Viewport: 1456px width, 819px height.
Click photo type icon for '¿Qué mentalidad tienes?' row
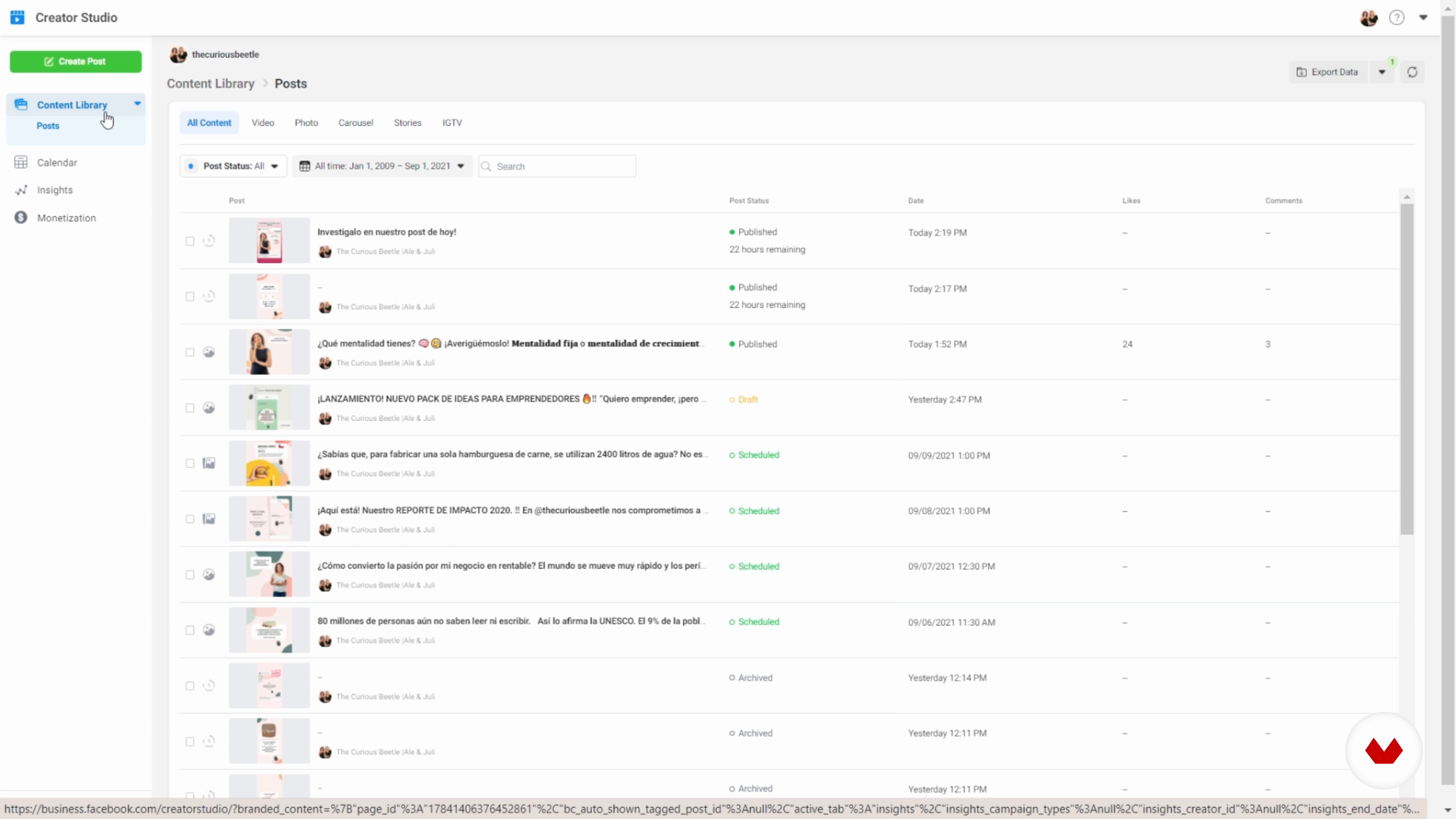[x=209, y=352]
